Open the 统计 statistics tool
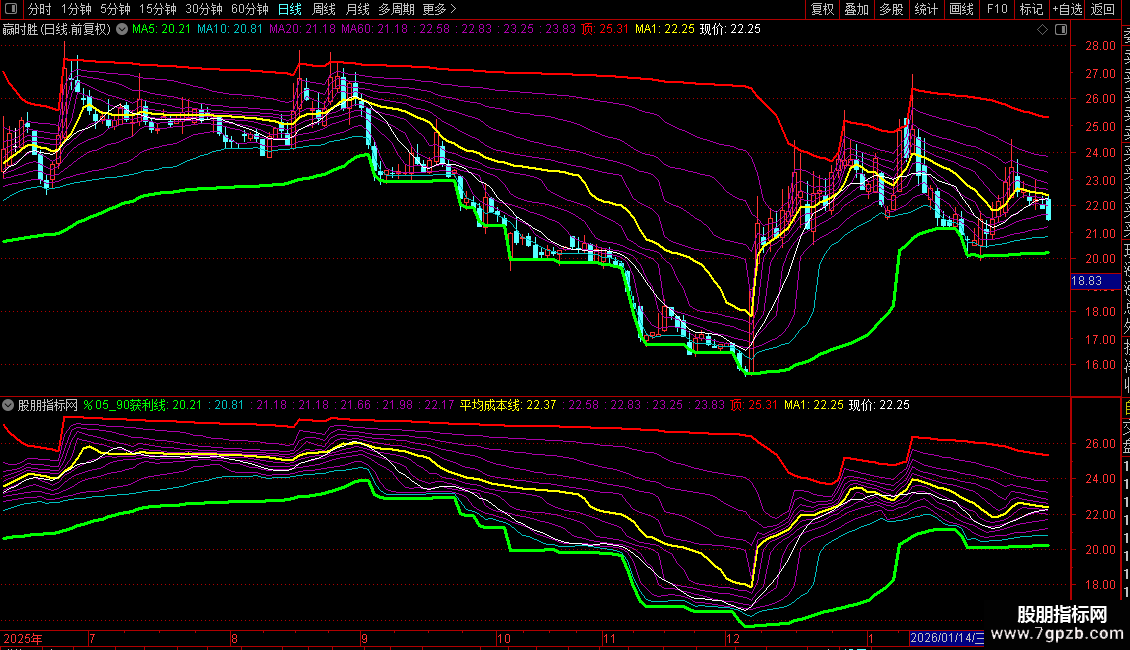1130x650 pixels. tap(926, 9)
